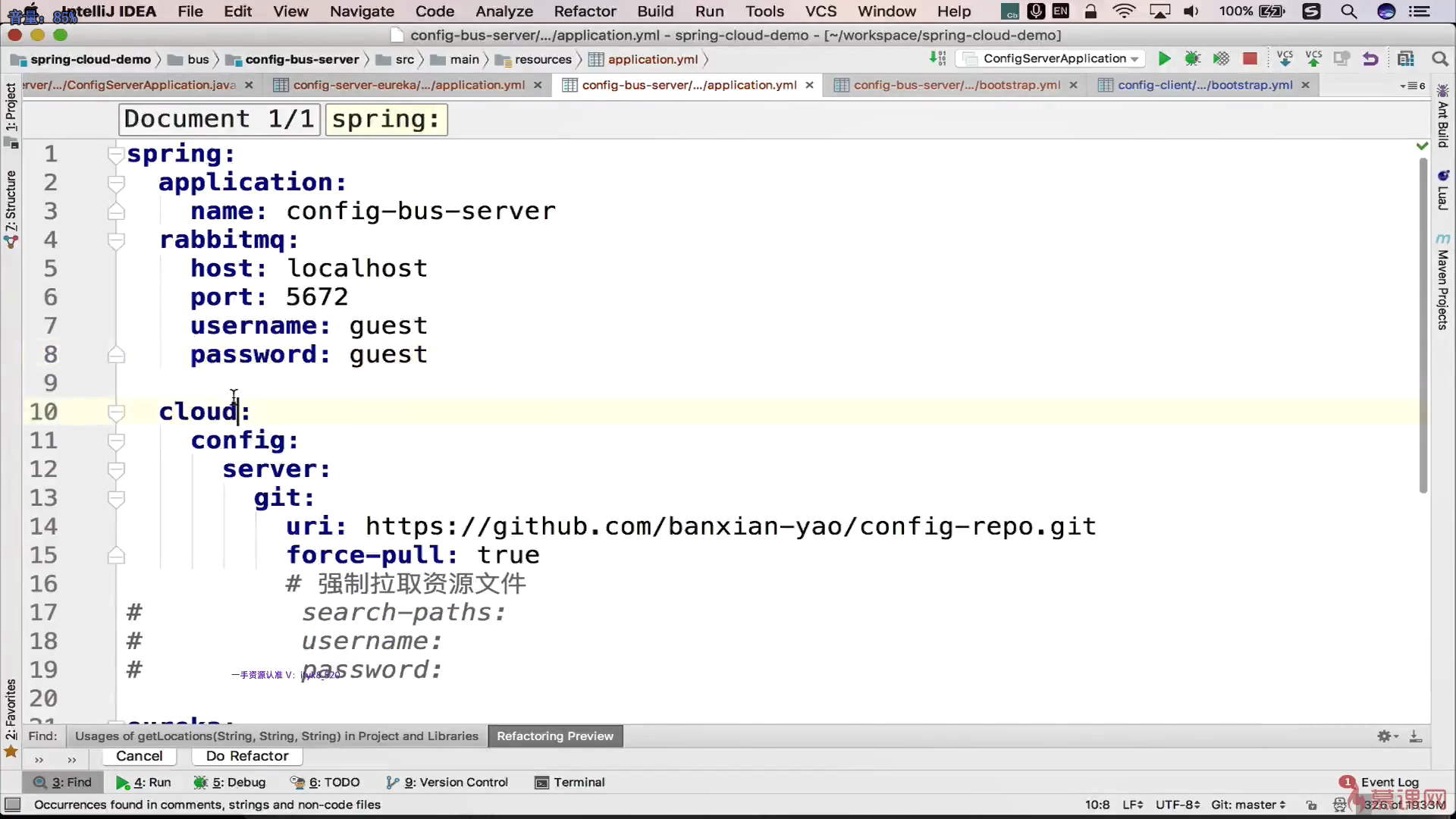1456x819 pixels.
Task: Click VCS commit changes icon
Action: 1313,58
